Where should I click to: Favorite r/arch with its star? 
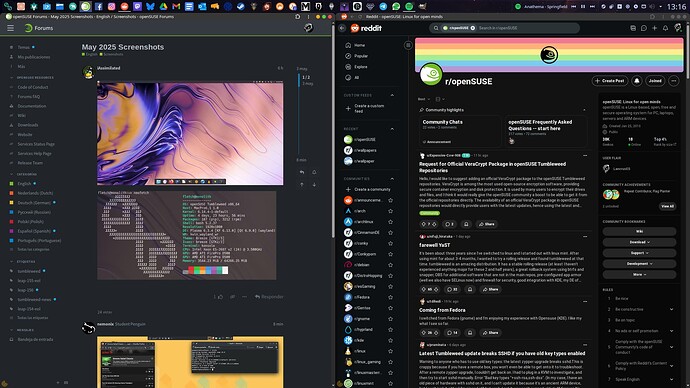point(390,211)
